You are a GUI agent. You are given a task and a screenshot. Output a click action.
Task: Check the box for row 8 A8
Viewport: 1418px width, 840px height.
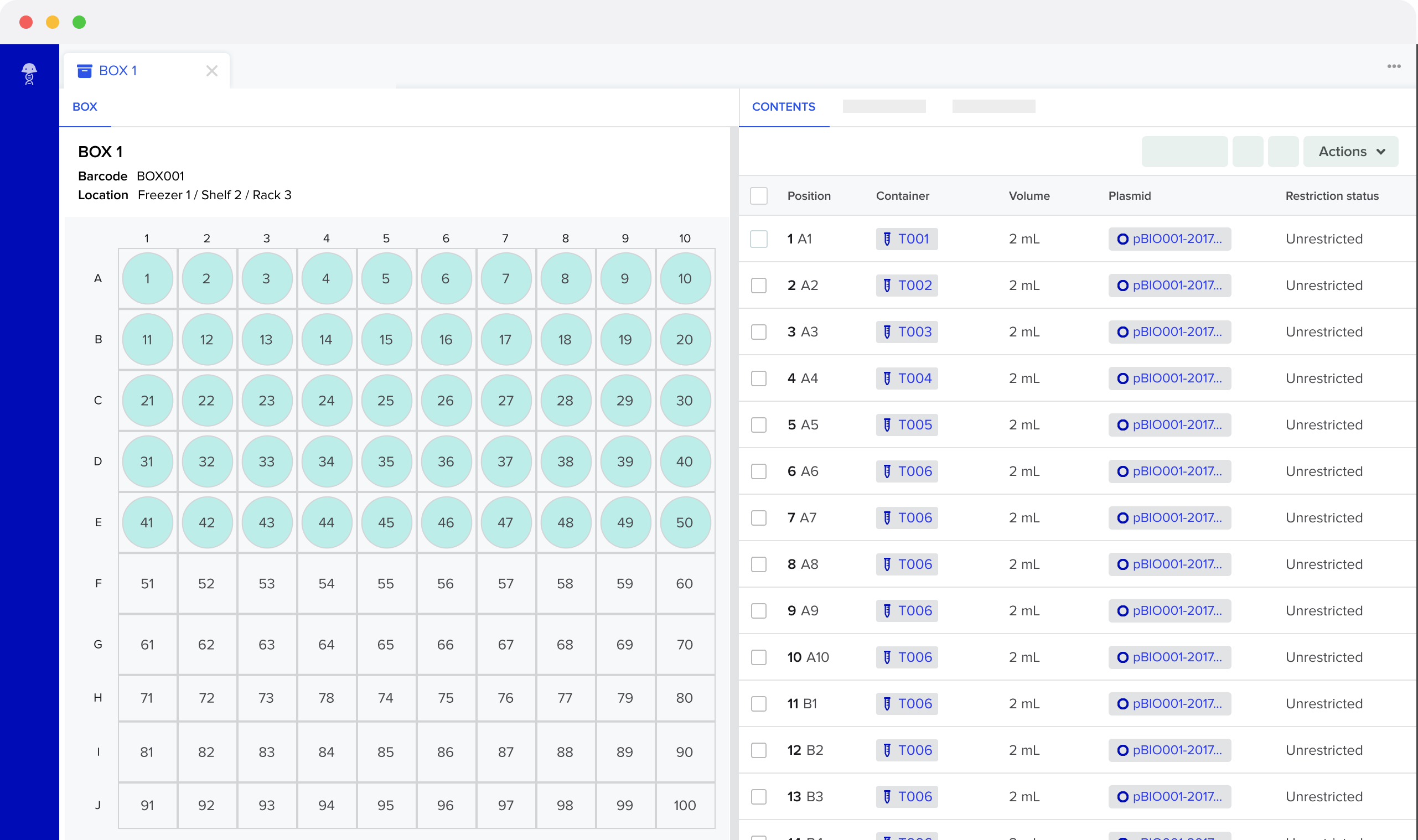pyautogui.click(x=758, y=564)
